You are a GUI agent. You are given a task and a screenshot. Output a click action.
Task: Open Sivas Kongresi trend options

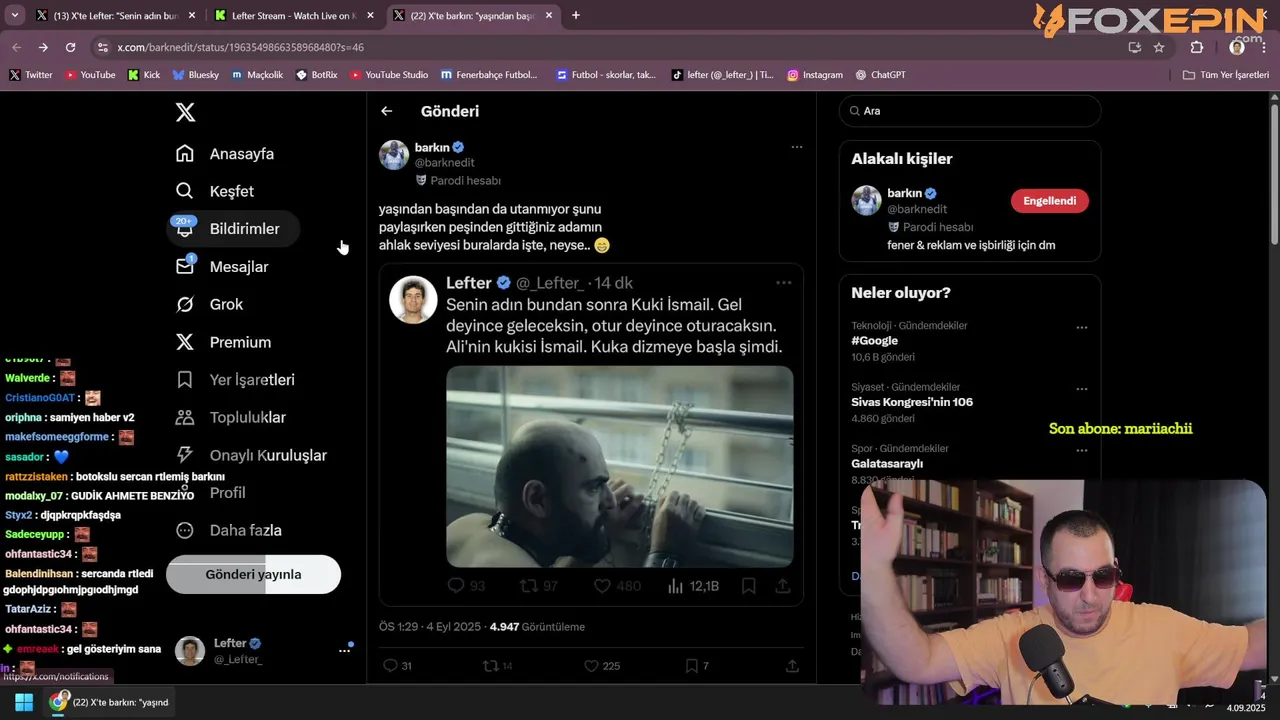pyautogui.click(x=1082, y=389)
